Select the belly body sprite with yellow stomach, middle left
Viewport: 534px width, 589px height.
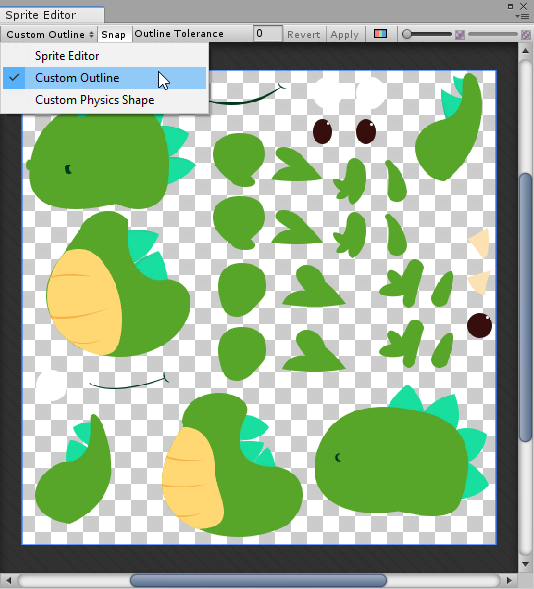click(x=118, y=284)
